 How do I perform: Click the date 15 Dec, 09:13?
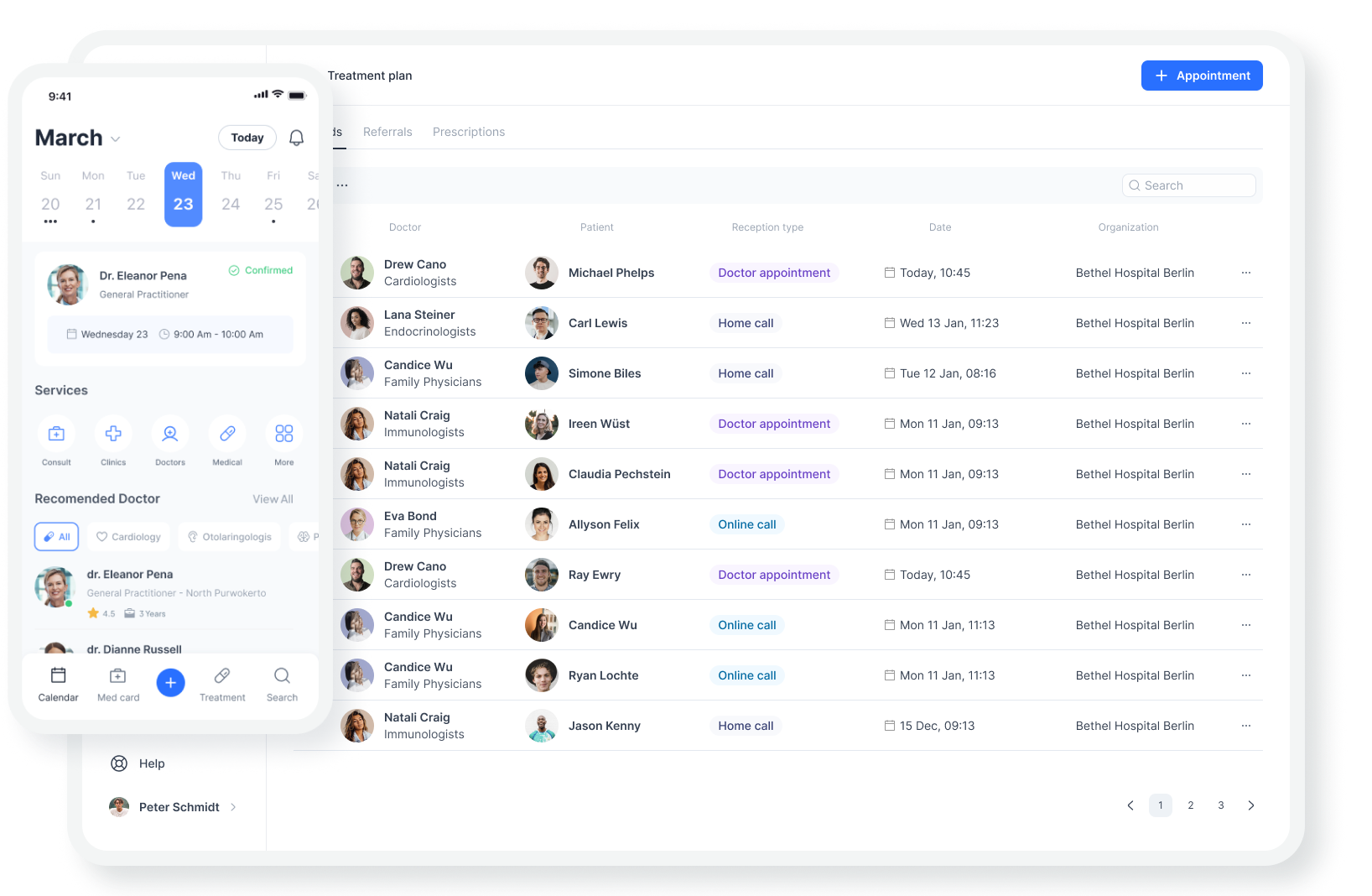(x=938, y=726)
